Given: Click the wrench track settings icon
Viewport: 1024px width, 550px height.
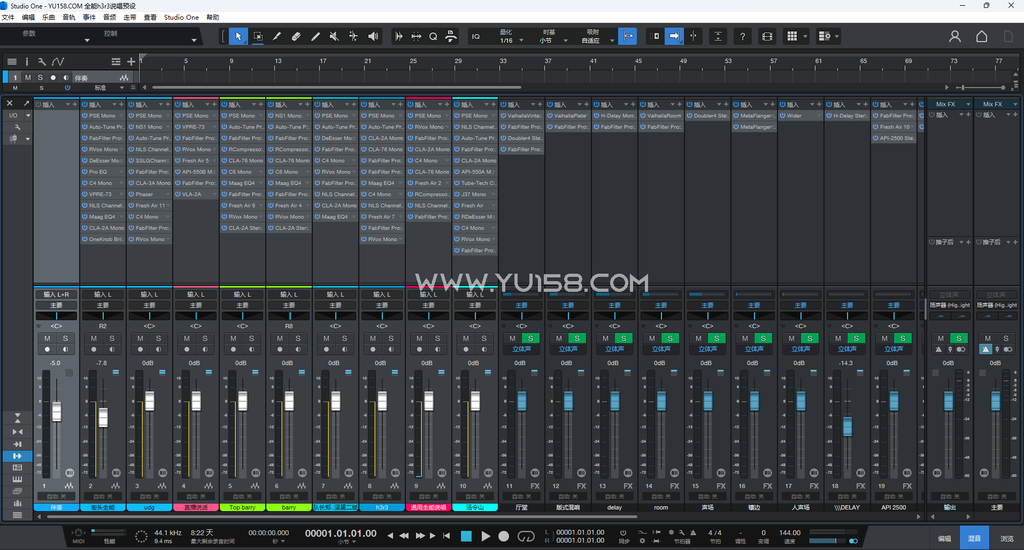Looking at the screenshot, I should coord(42,61).
